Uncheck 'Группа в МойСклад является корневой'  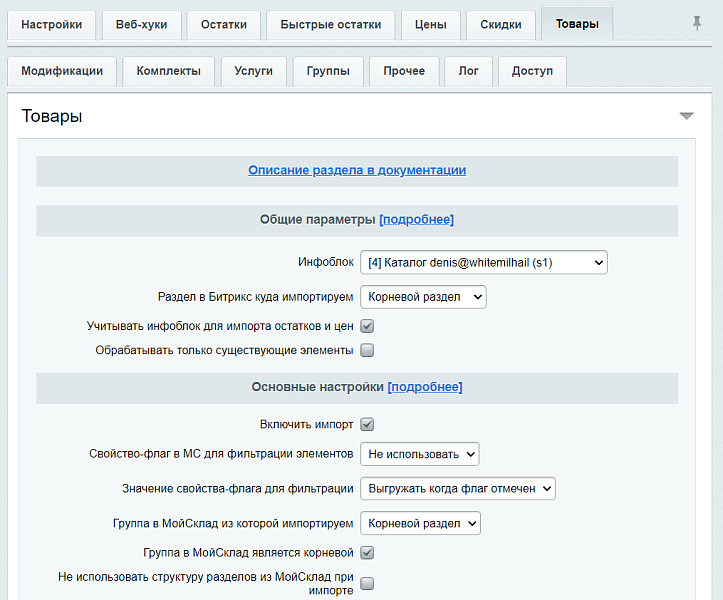367,552
